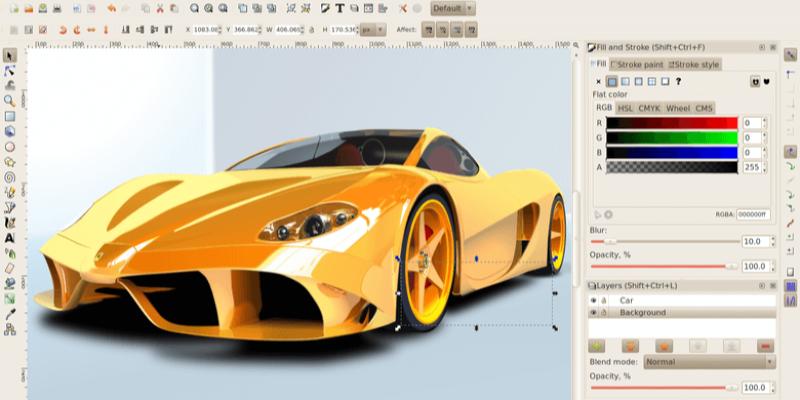The height and width of the screenshot is (400, 800).
Task: Click the red minus delete layer button
Action: (765, 345)
